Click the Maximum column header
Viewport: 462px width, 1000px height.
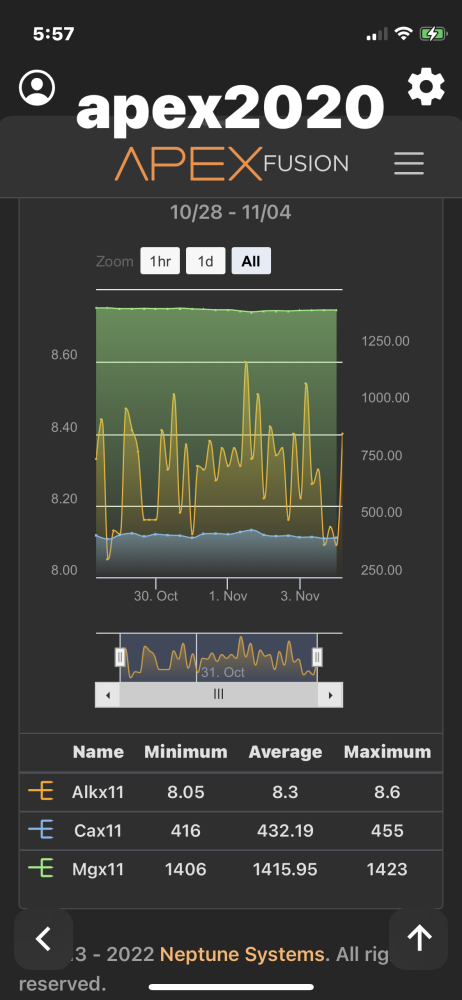click(387, 752)
